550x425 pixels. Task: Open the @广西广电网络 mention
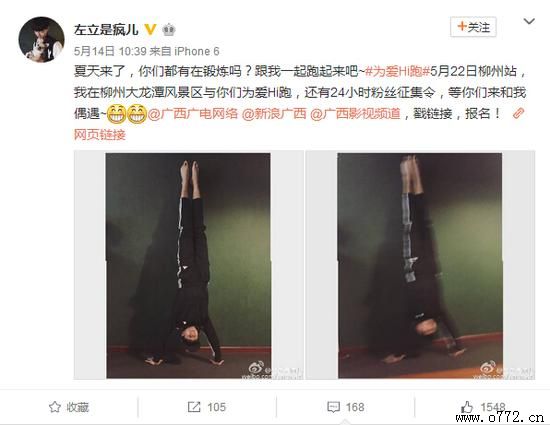193,114
